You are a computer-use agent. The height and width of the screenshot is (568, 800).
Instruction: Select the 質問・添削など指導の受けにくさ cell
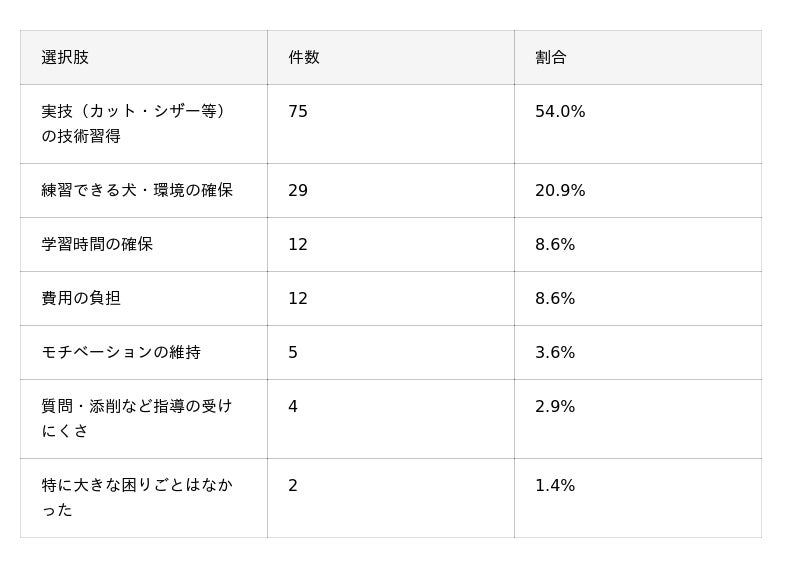coord(144,419)
